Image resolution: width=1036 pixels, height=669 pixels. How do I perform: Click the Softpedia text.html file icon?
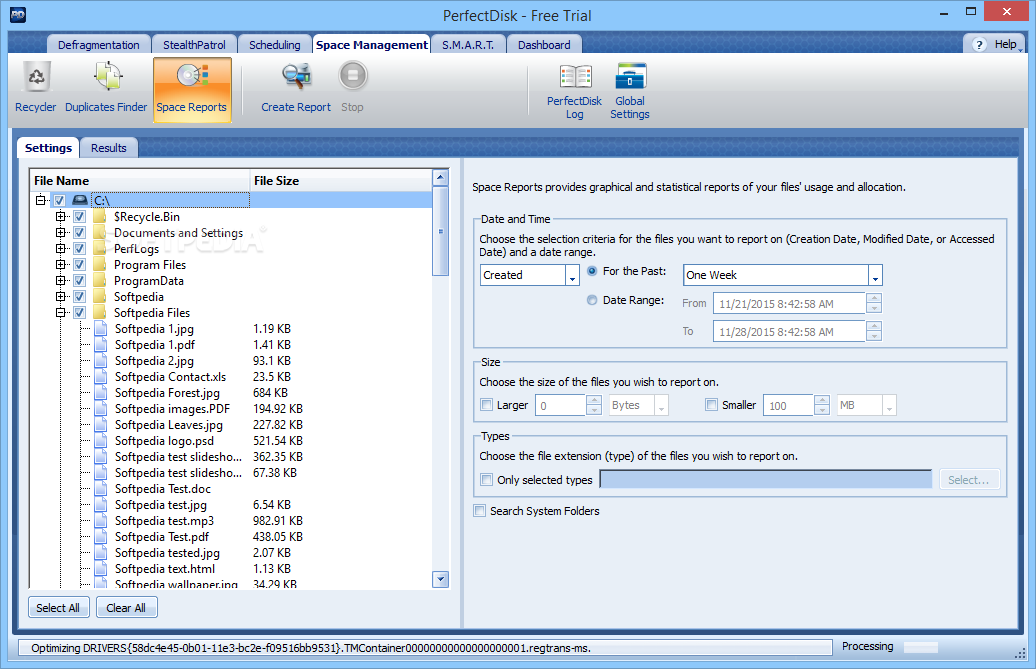click(100, 569)
